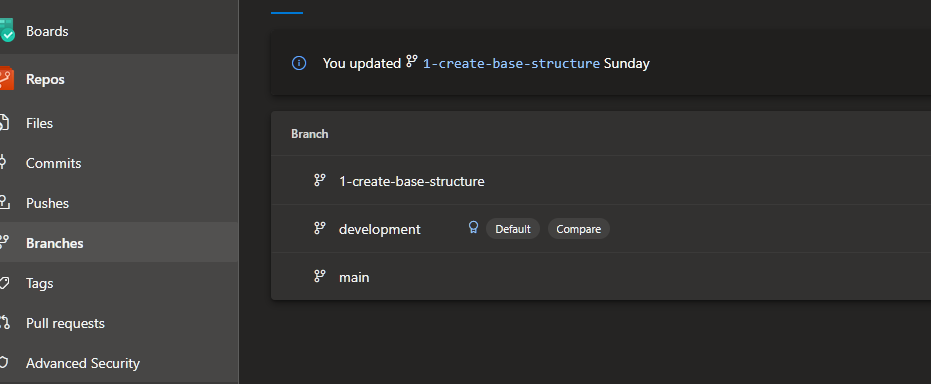Select the Files icon in sidebar
The image size is (931, 384).
click(x=4, y=123)
